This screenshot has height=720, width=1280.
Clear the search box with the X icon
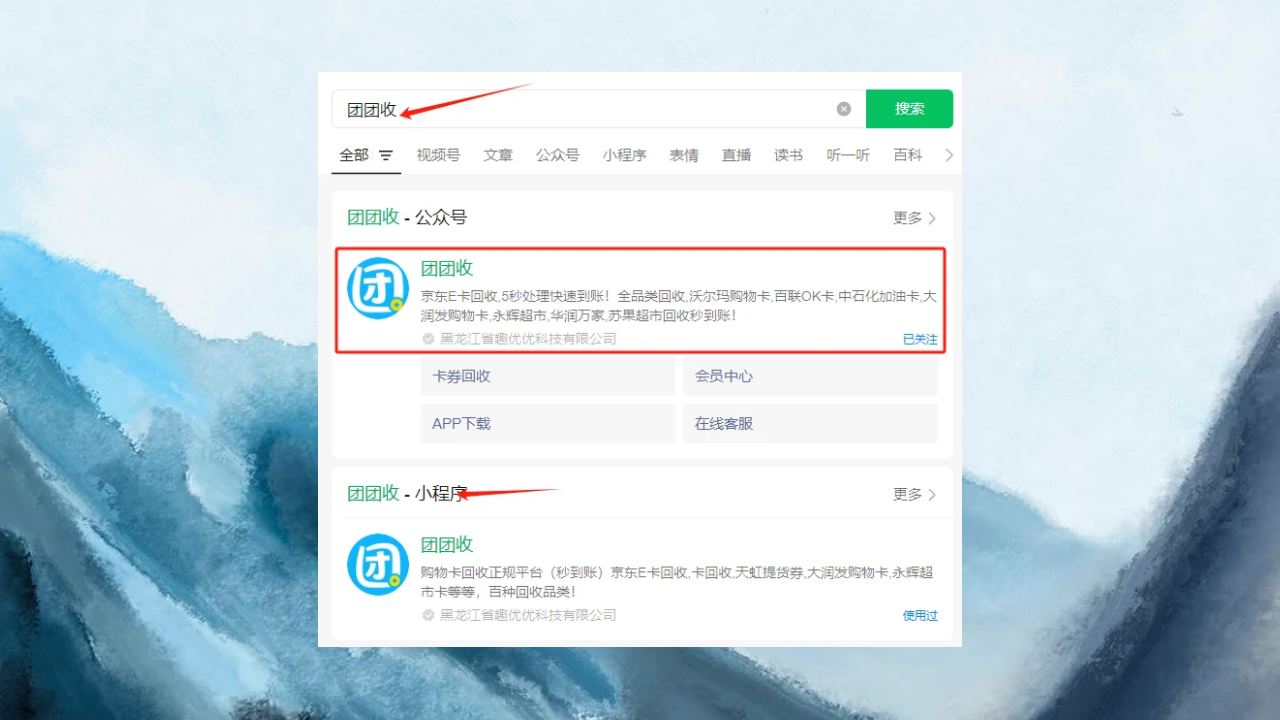coord(844,109)
